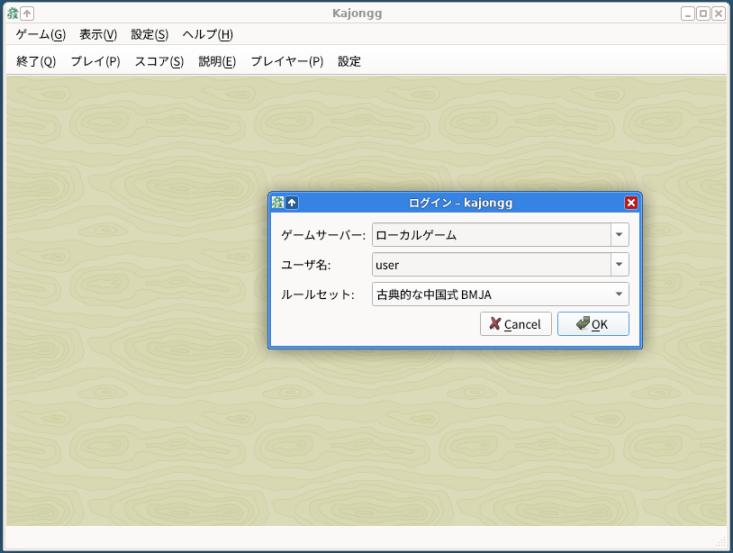Click the 終了(Q) toolbar button

coord(36,61)
